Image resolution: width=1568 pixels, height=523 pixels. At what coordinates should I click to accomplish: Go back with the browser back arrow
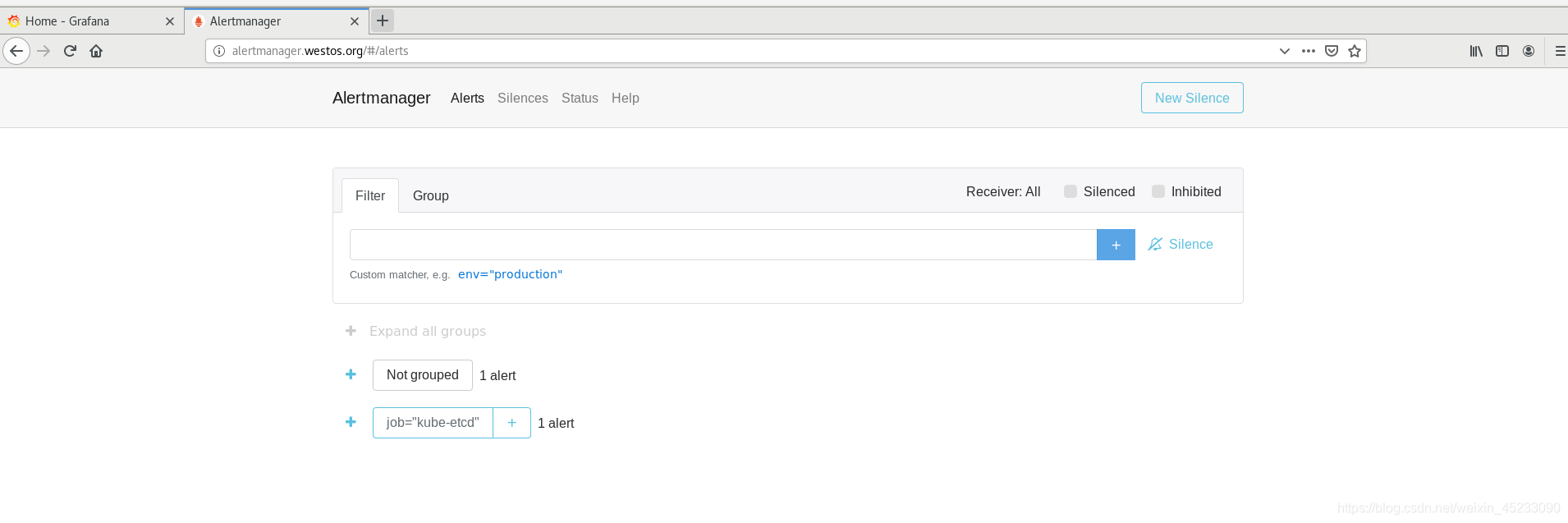pos(16,51)
